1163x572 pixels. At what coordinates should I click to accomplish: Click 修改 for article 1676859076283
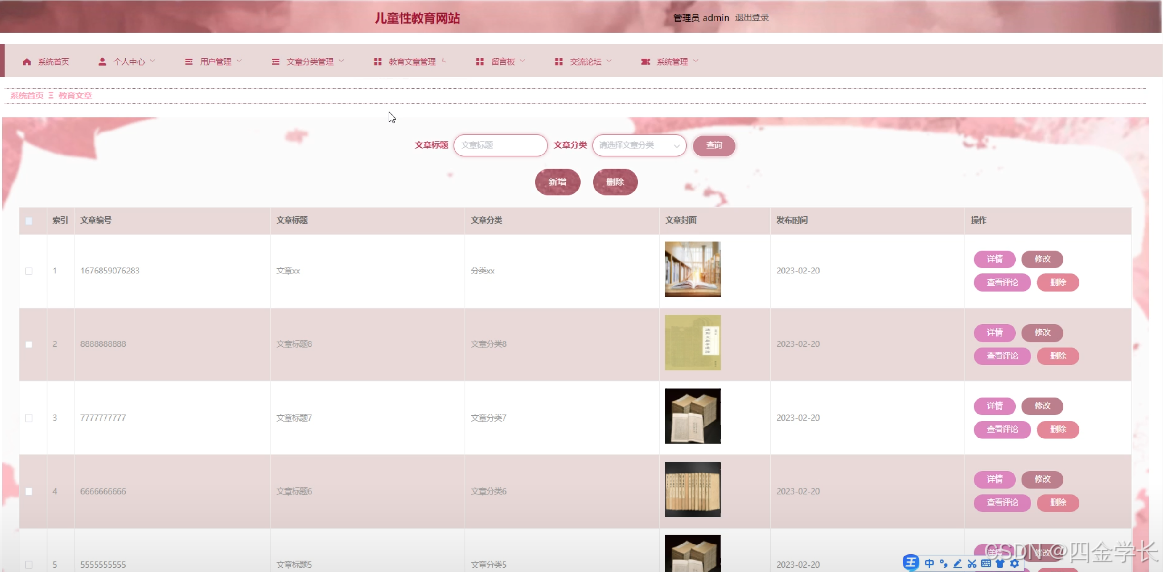pyautogui.click(x=1042, y=259)
